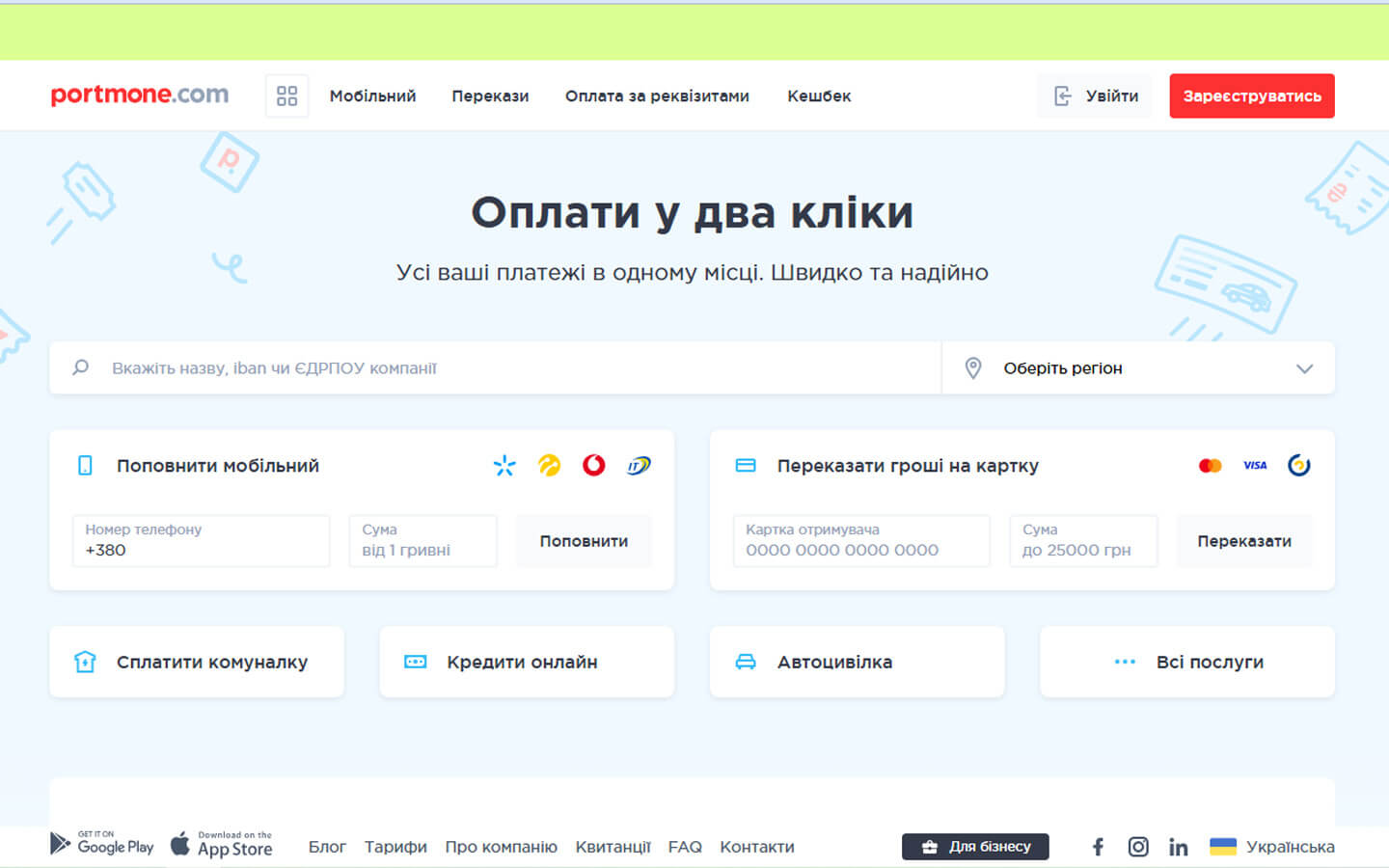Screen dimensions: 1389x868
Task: Click the VISA logo icon
Action: 1255,466
